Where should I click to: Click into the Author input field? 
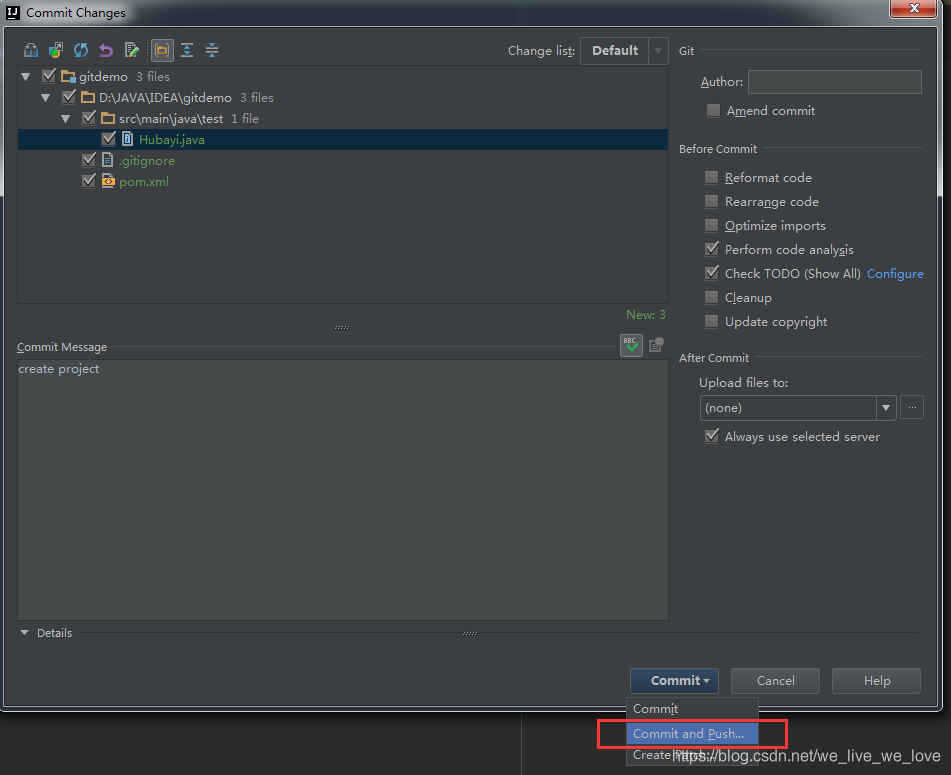click(835, 82)
